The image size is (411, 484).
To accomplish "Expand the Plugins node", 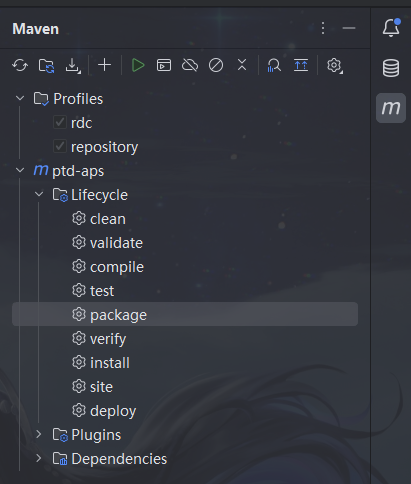I will [x=39, y=434].
